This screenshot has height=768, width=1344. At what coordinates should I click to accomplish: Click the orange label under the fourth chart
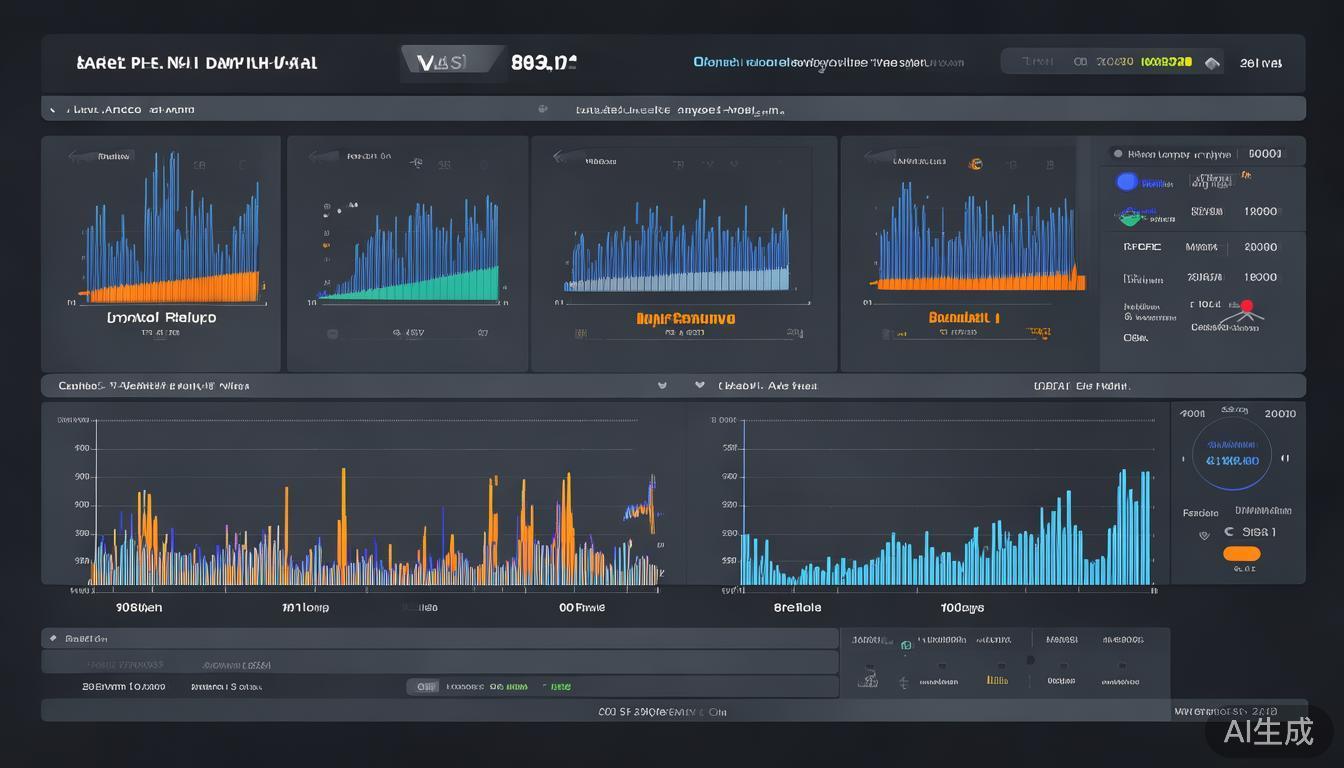click(x=964, y=318)
